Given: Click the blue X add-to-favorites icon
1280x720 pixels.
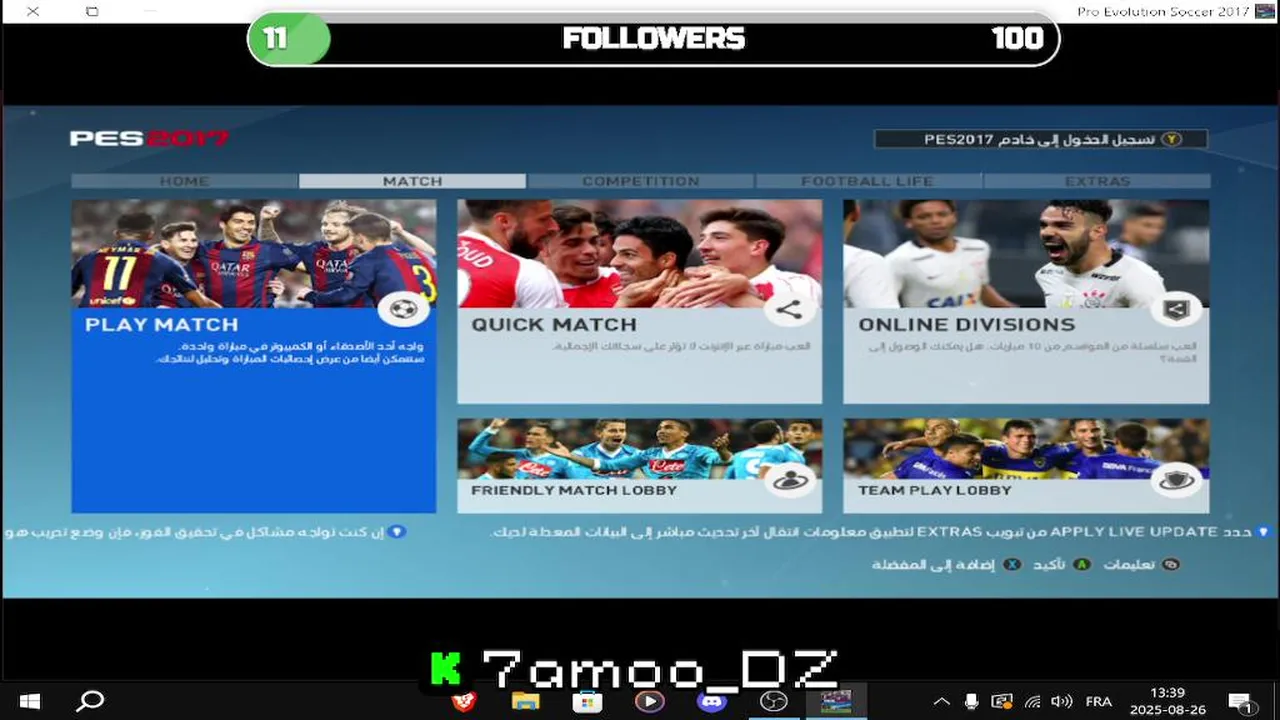Looking at the screenshot, I should (x=1012, y=565).
